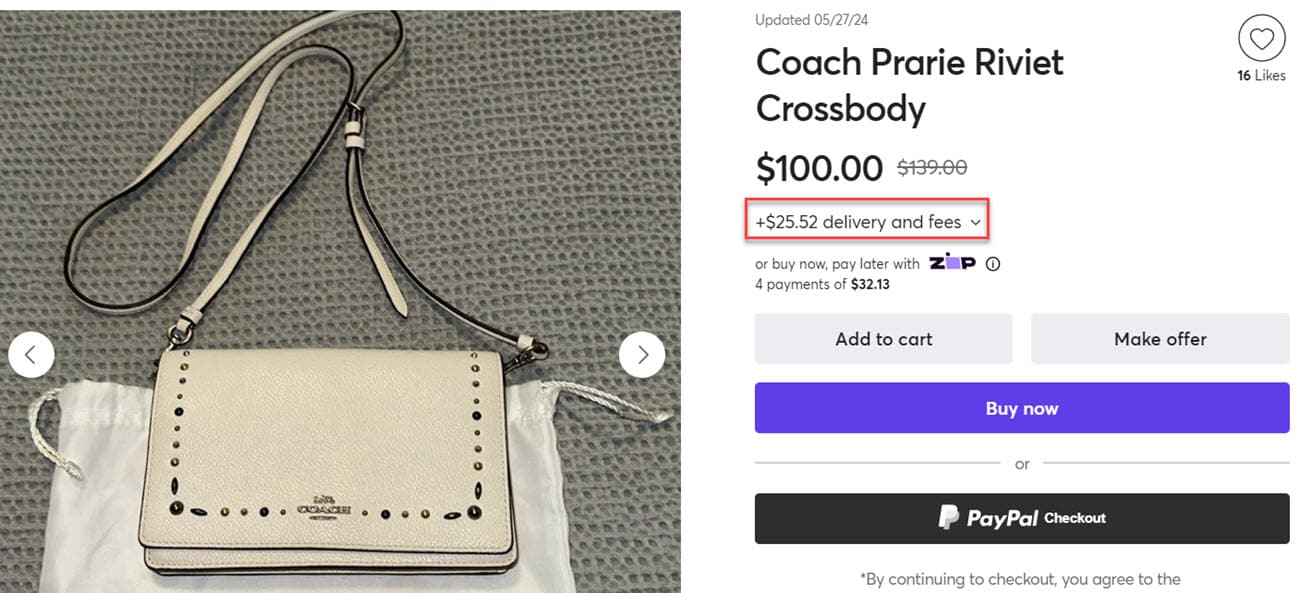Show the previous product photo

31,354
